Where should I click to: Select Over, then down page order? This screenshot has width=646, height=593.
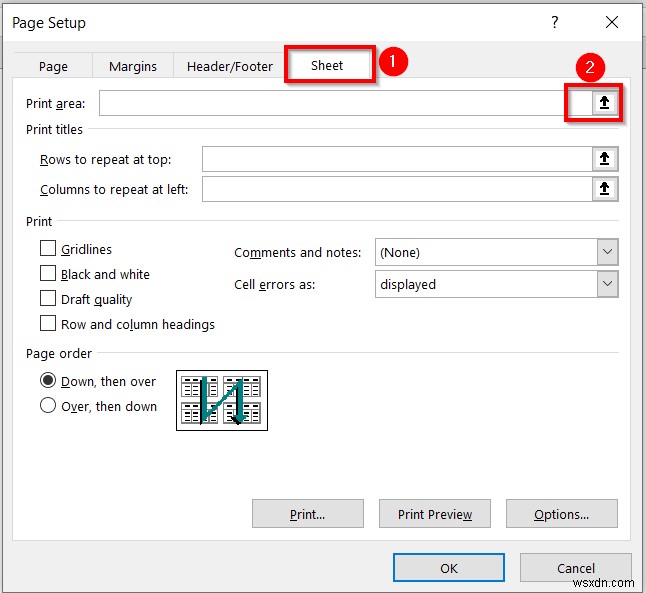(48, 405)
